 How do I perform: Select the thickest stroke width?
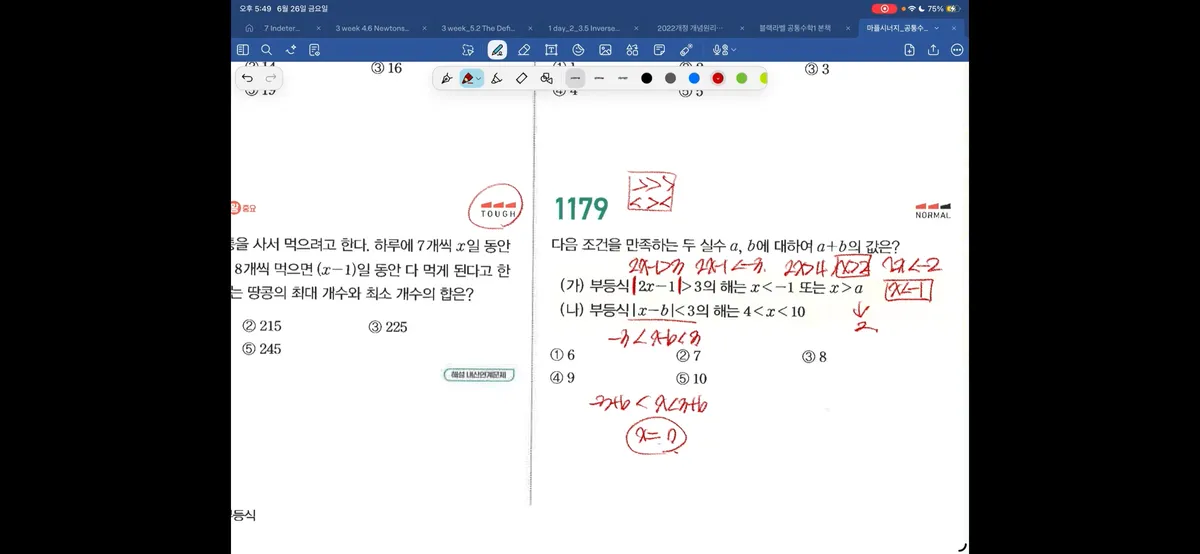click(575, 78)
